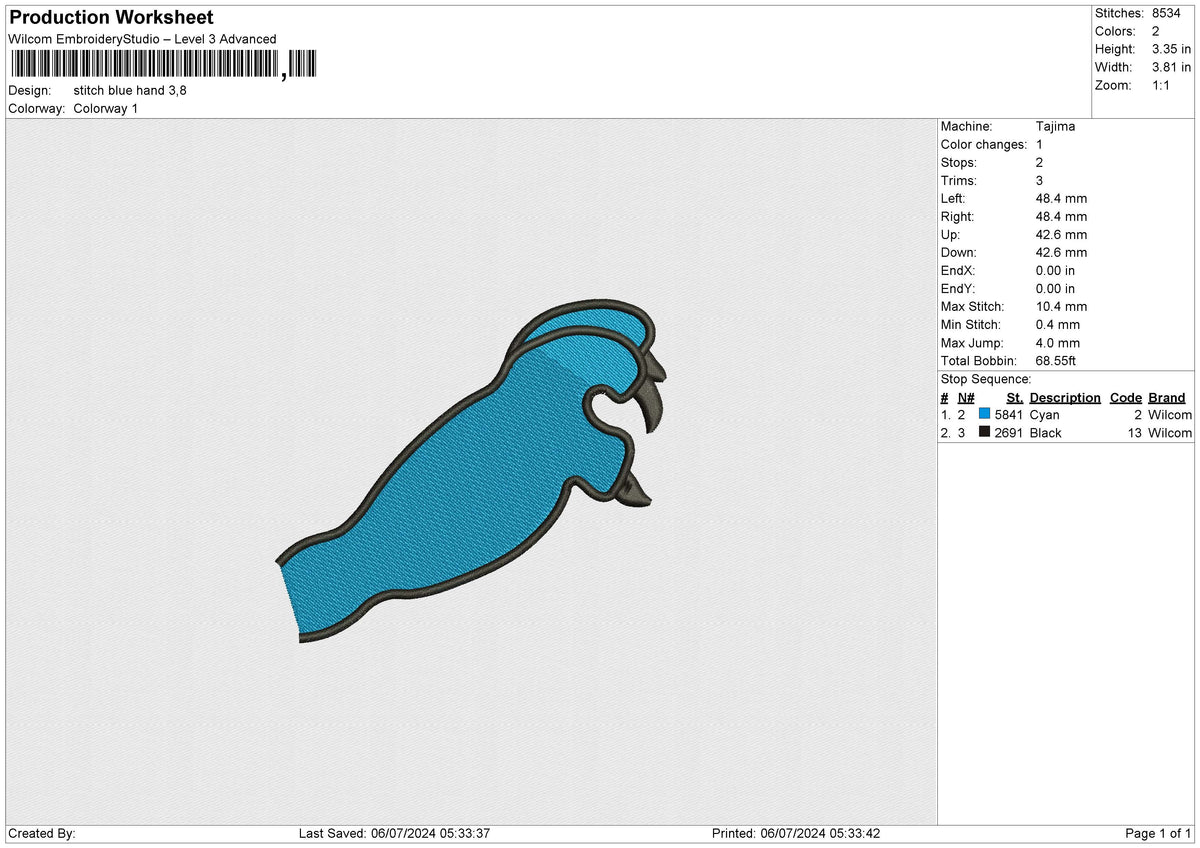The width and height of the screenshot is (1200, 848).
Task: Click the Machine value Tajima
Action: [1055, 126]
